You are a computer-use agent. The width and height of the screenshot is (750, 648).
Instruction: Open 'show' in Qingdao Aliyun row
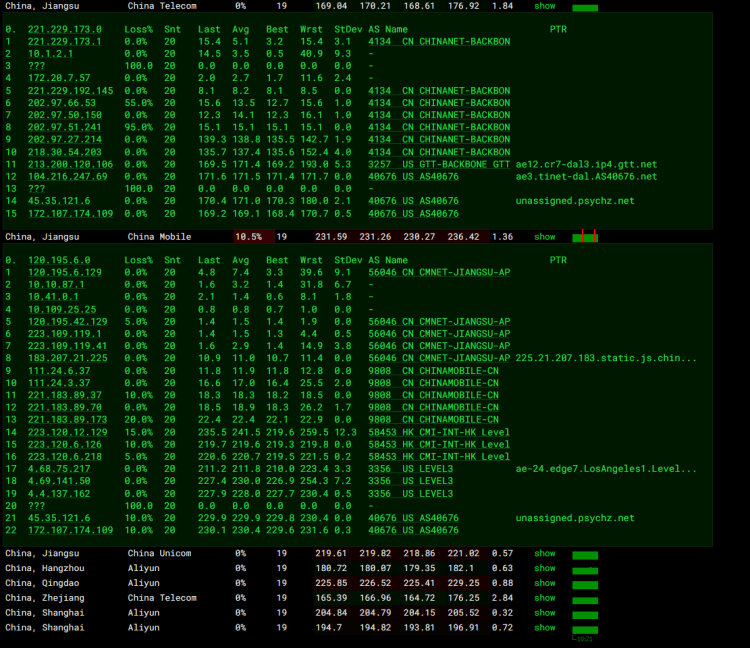click(544, 583)
